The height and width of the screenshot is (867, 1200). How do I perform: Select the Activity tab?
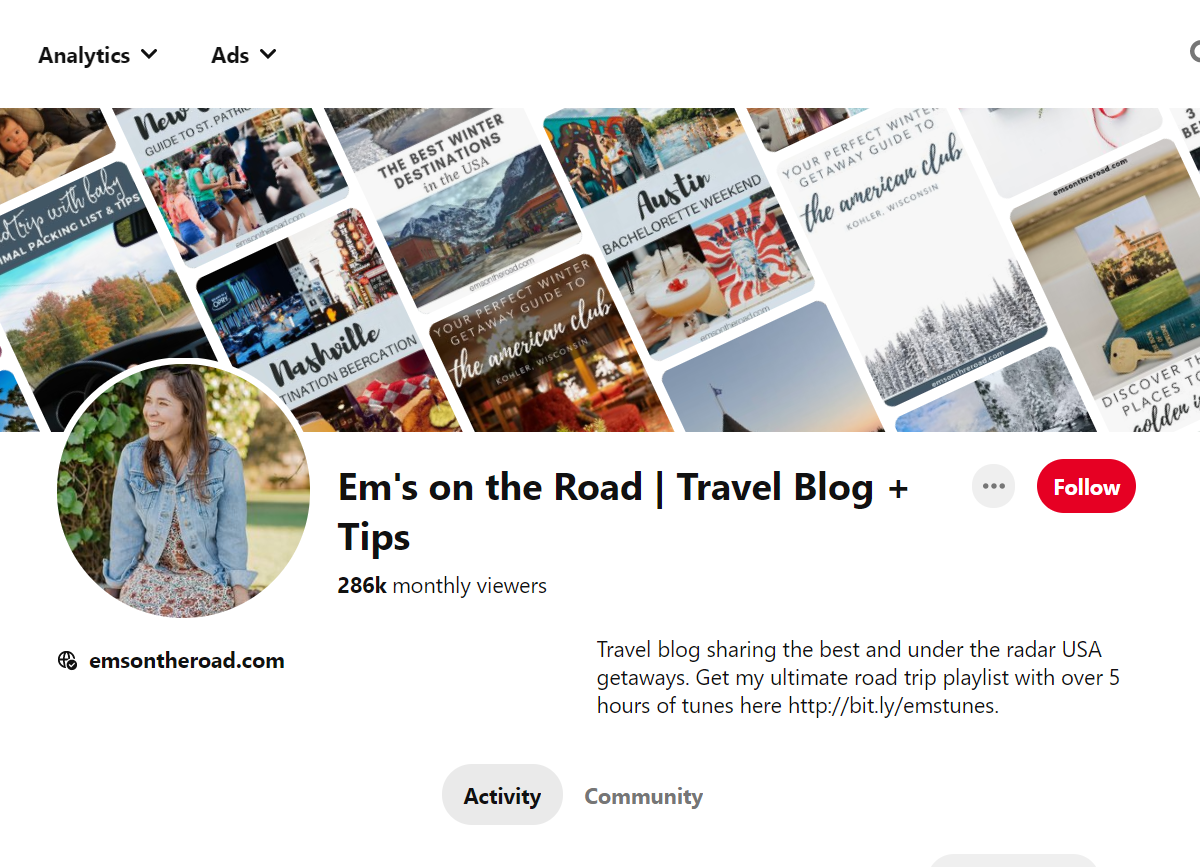[x=502, y=796]
